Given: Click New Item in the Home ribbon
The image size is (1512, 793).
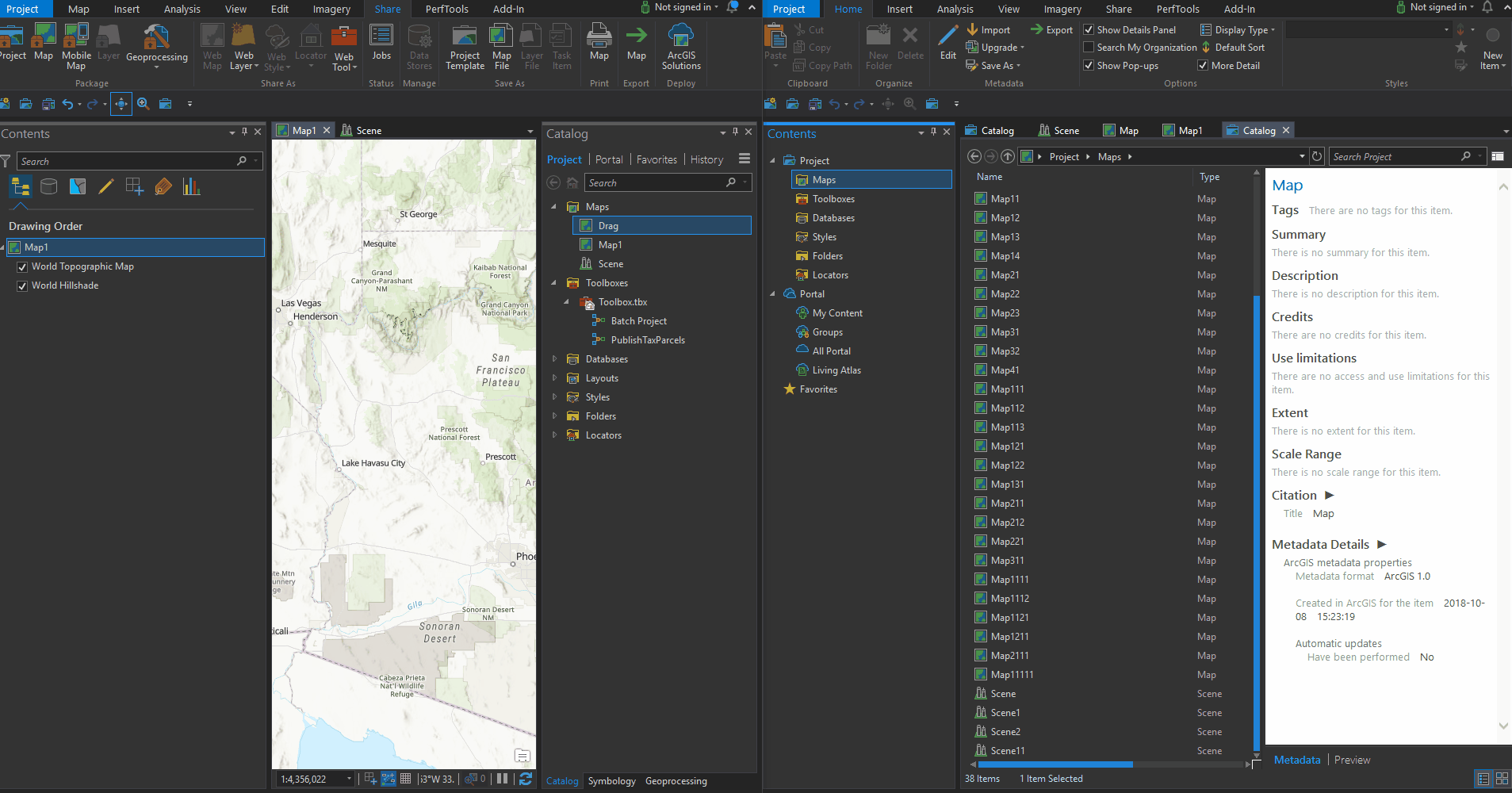Looking at the screenshot, I should (1492, 49).
